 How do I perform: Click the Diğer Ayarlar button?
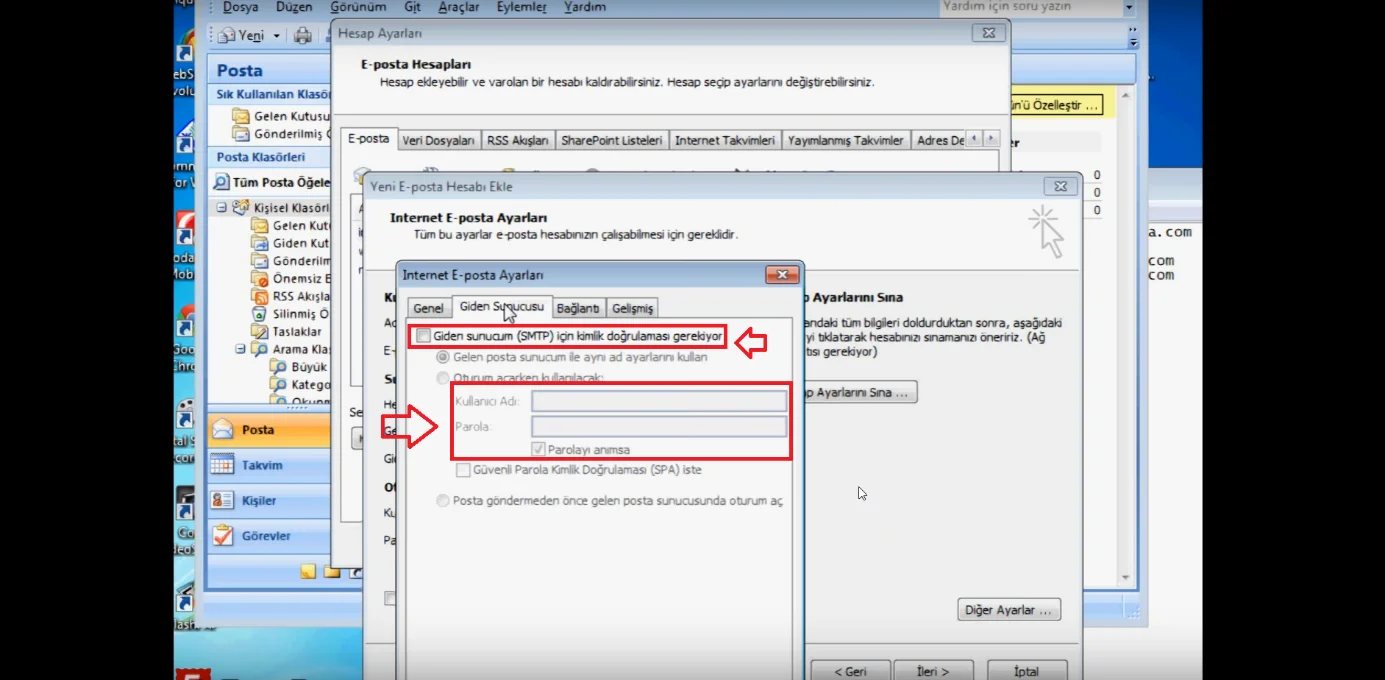pyautogui.click(x=1008, y=610)
